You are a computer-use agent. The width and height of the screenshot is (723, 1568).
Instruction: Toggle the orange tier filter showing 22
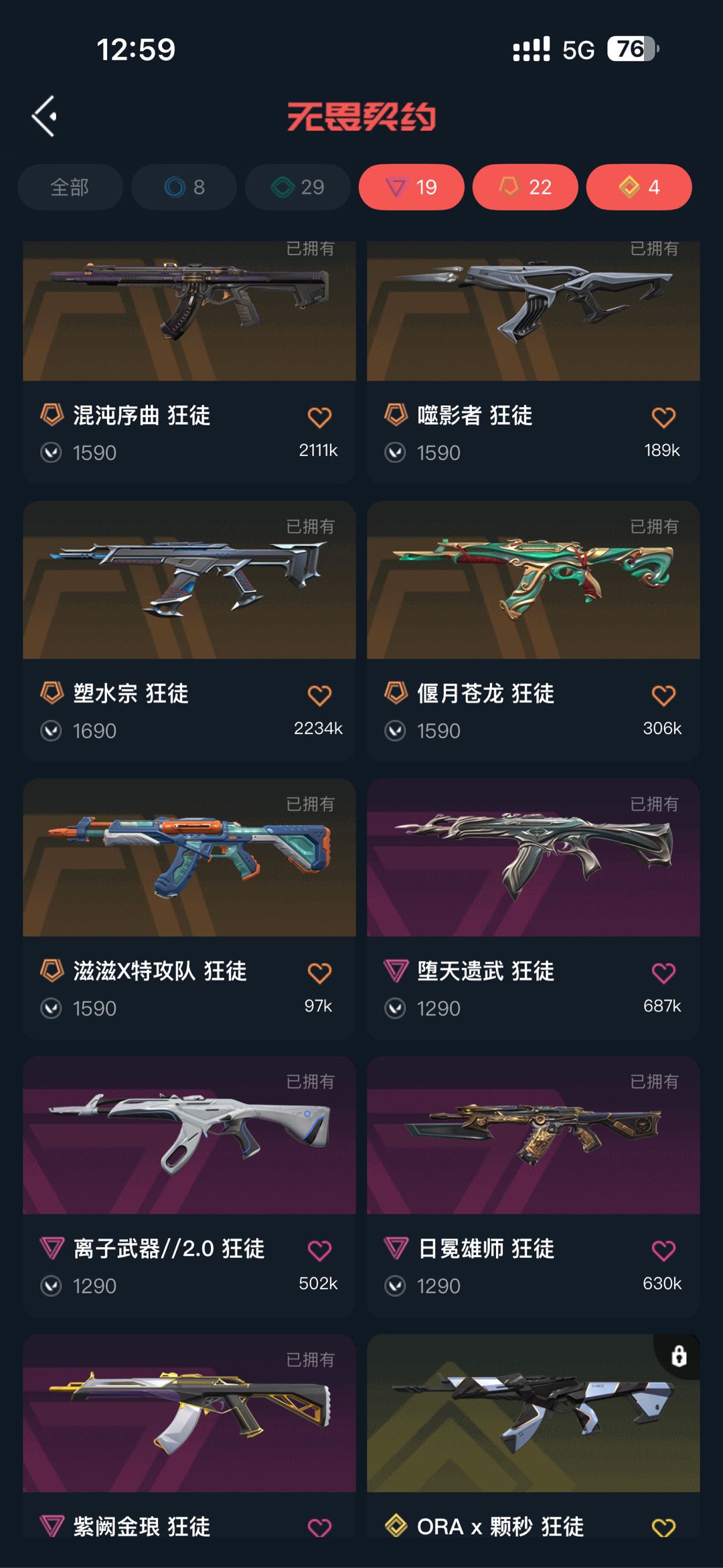(x=526, y=187)
